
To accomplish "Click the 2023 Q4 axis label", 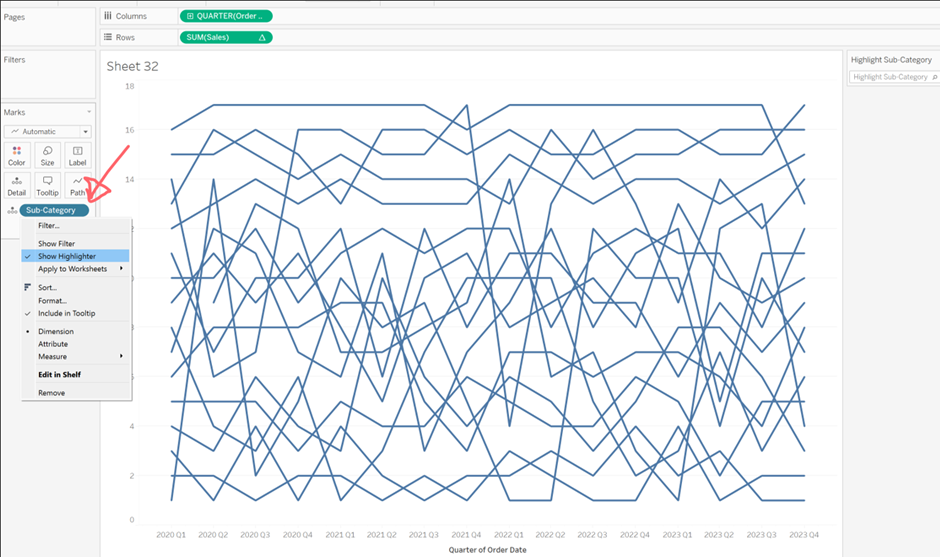I will coord(803,534).
